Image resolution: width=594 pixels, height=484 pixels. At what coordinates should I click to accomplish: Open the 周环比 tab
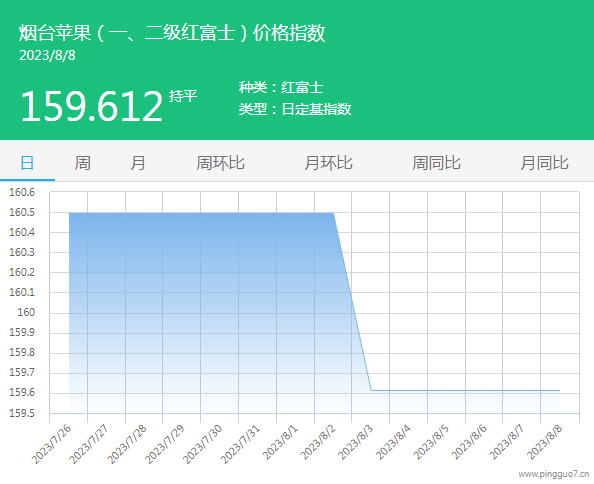point(220,163)
